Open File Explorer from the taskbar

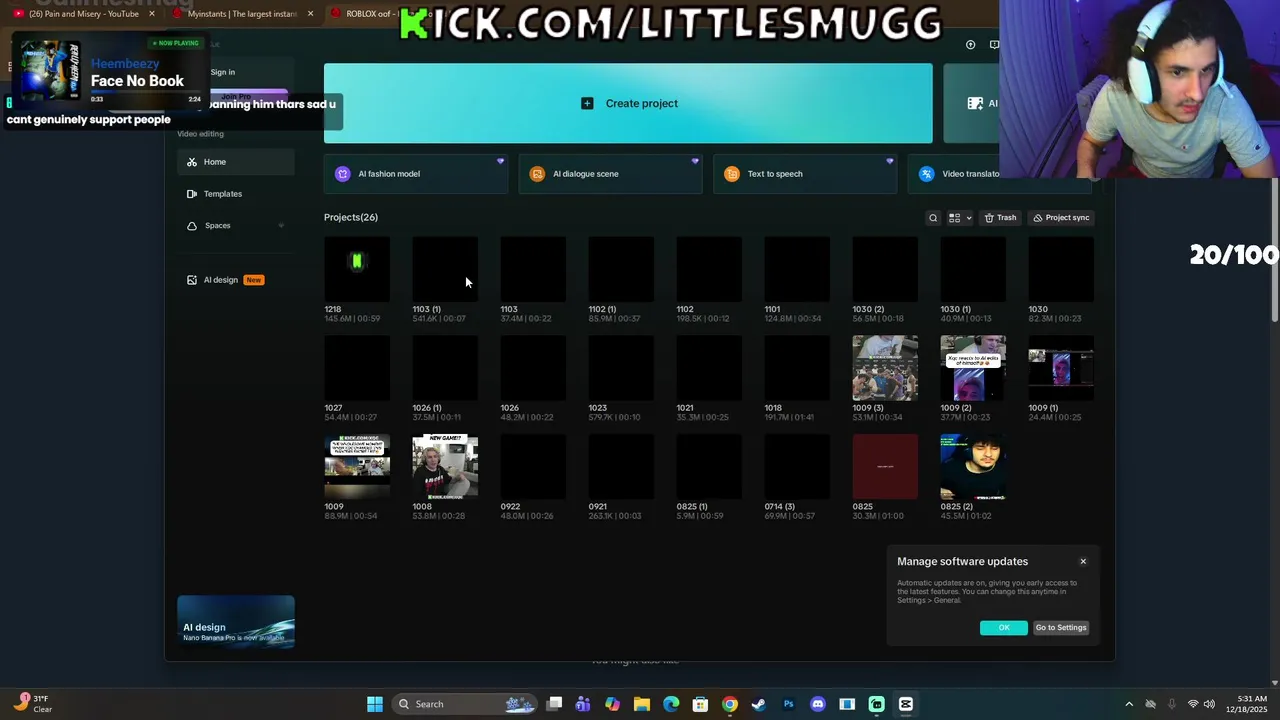pos(641,704)
